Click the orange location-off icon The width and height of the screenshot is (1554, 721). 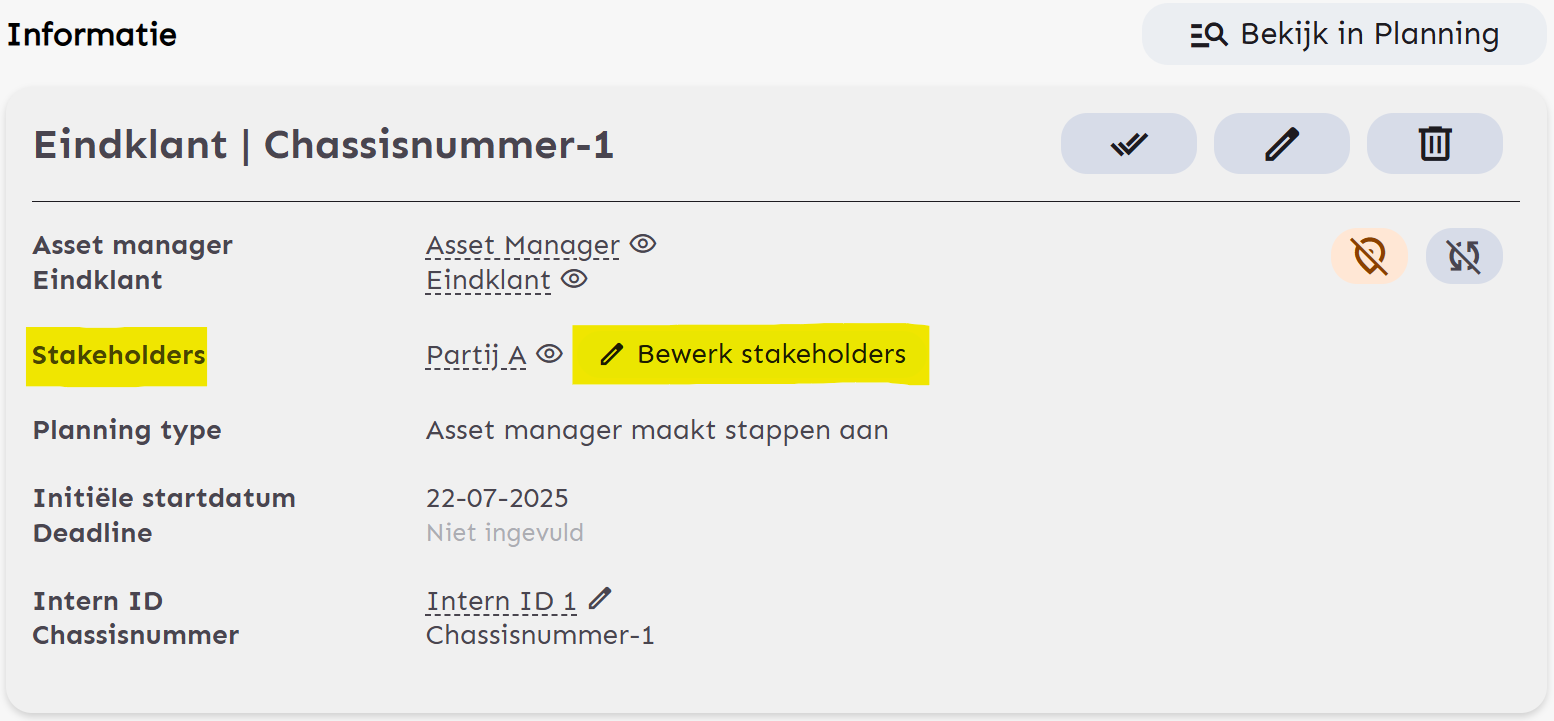(x=1369, y=256)
